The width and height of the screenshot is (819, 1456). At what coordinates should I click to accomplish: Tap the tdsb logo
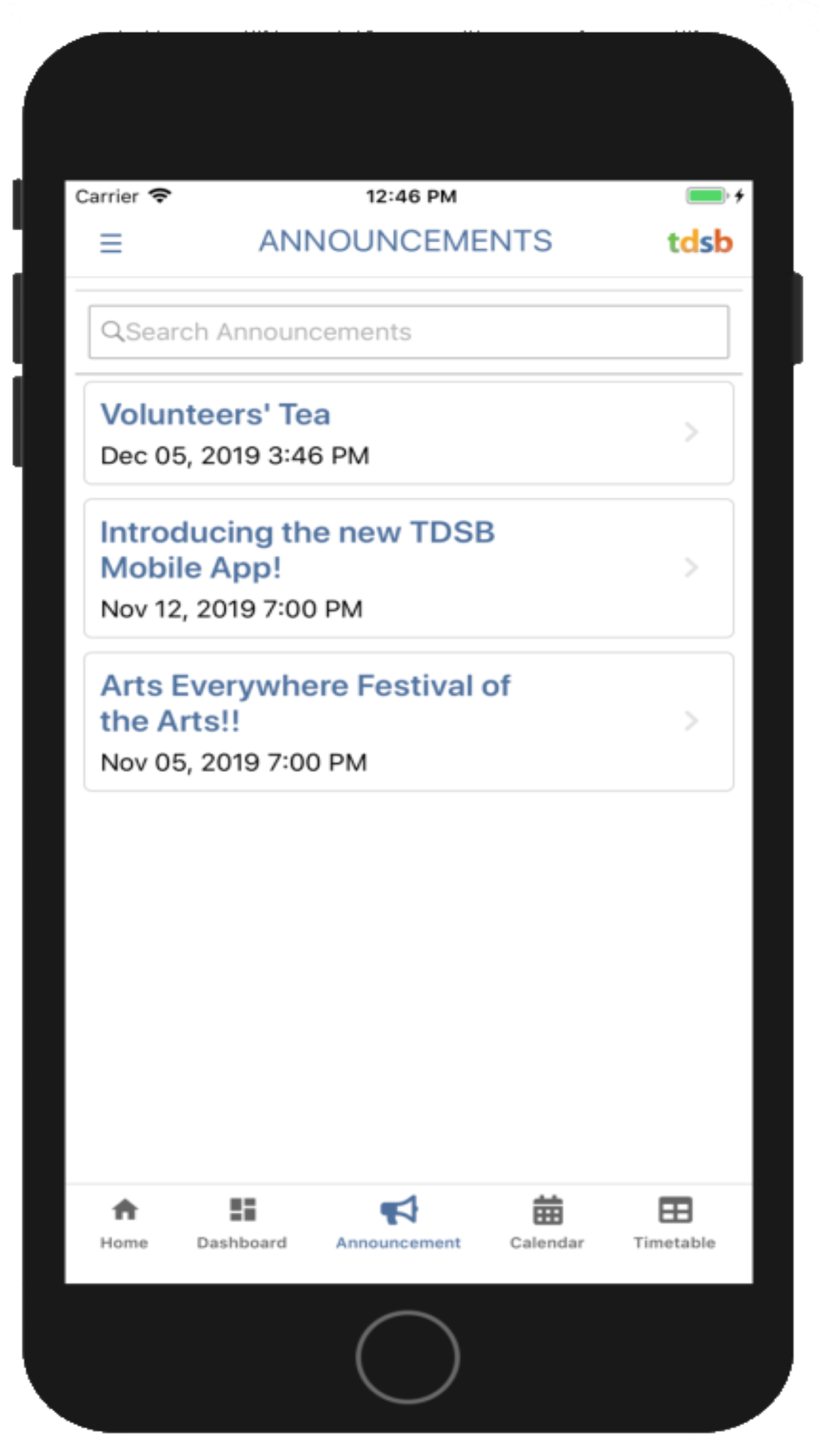tap(699, 242)
